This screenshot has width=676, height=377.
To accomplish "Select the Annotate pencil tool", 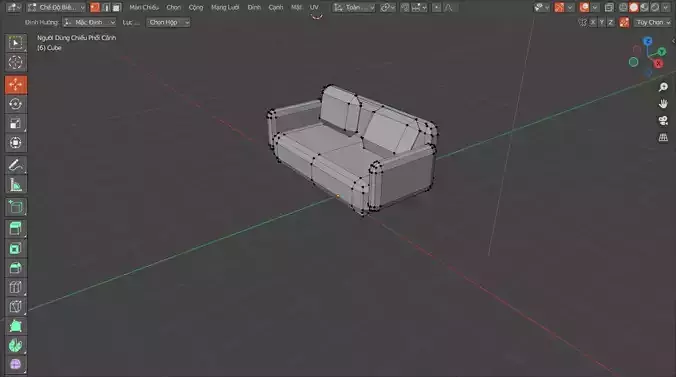I will pyautogui.click(x=16, y=165).
